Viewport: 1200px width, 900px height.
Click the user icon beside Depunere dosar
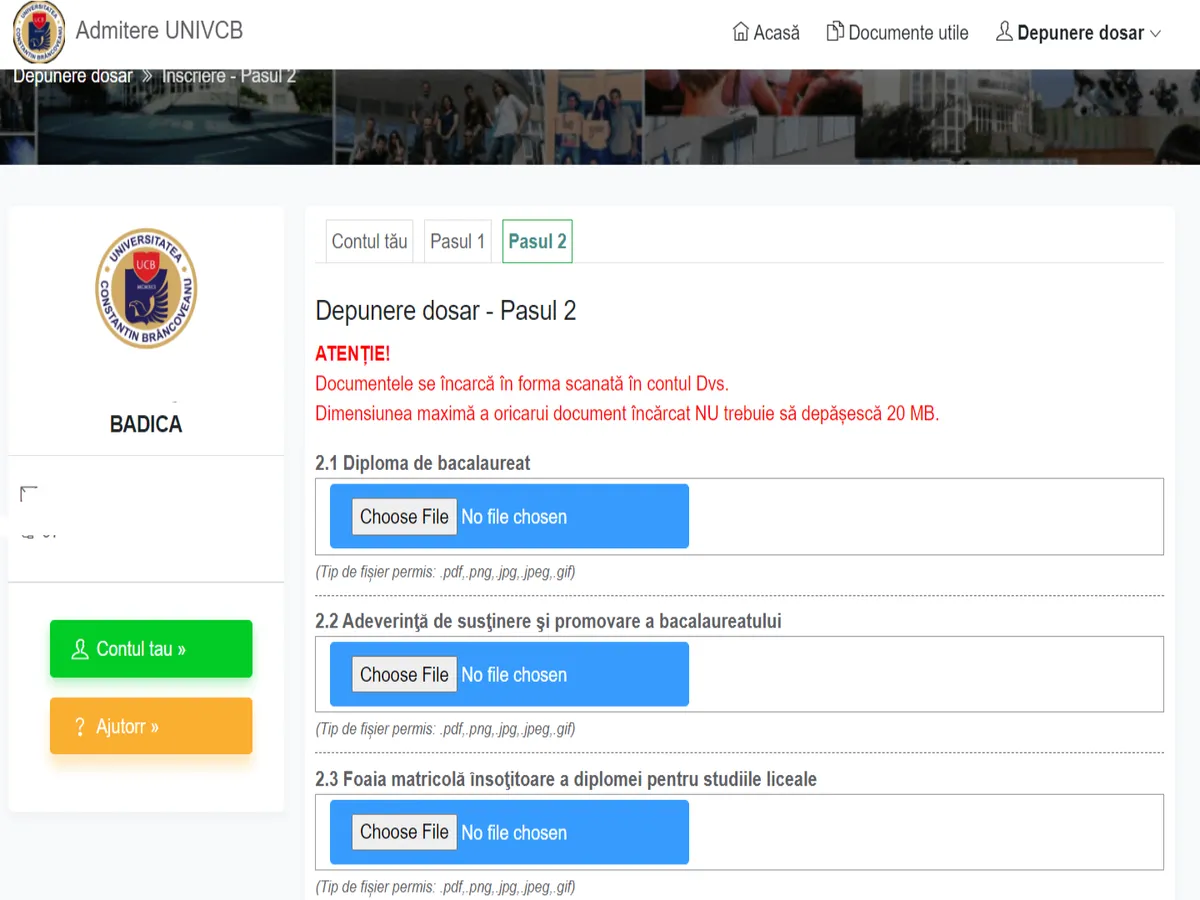click(x=1004, y=32)
